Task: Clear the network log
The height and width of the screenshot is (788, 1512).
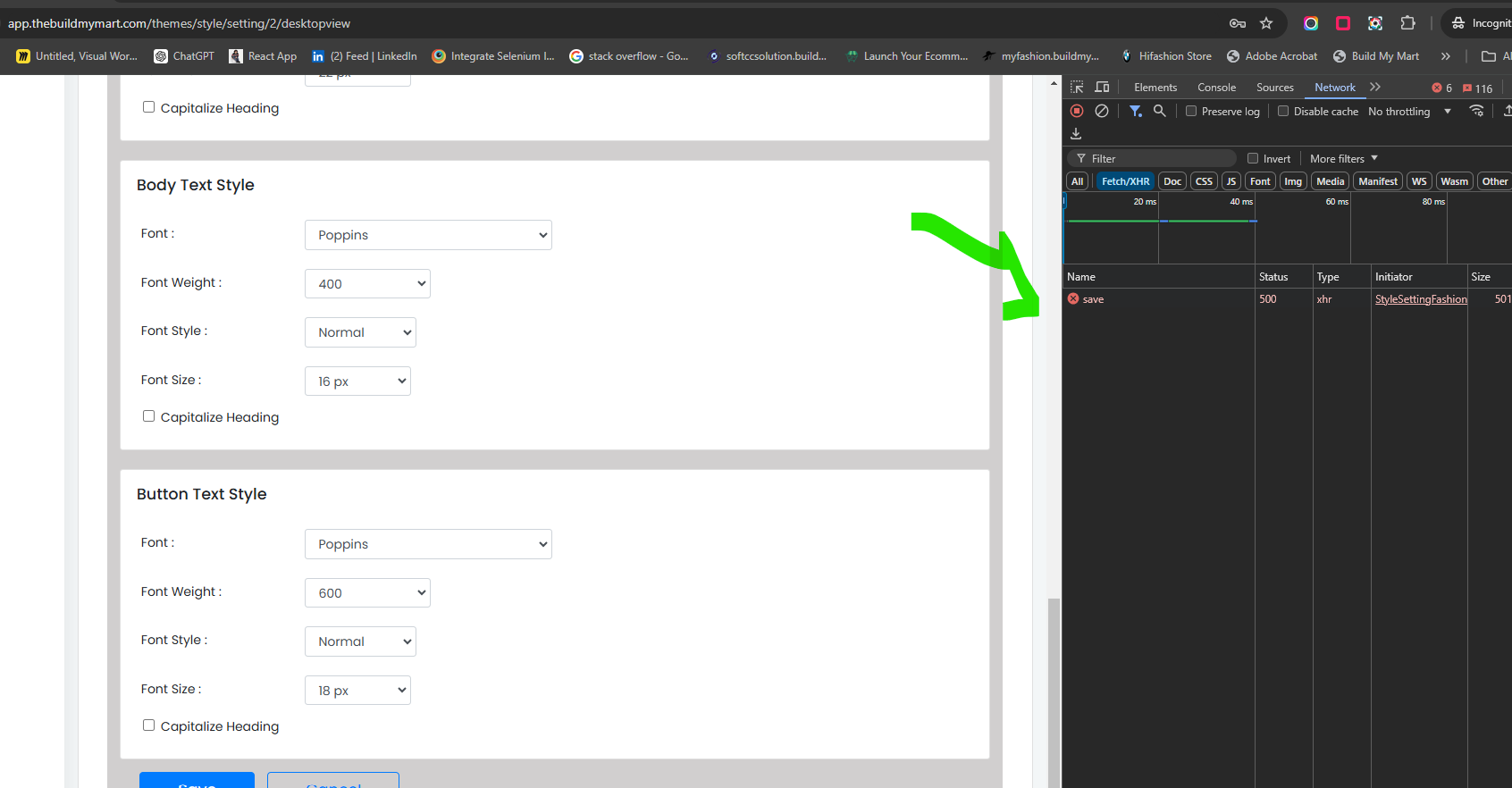Action: point(1102,111)
